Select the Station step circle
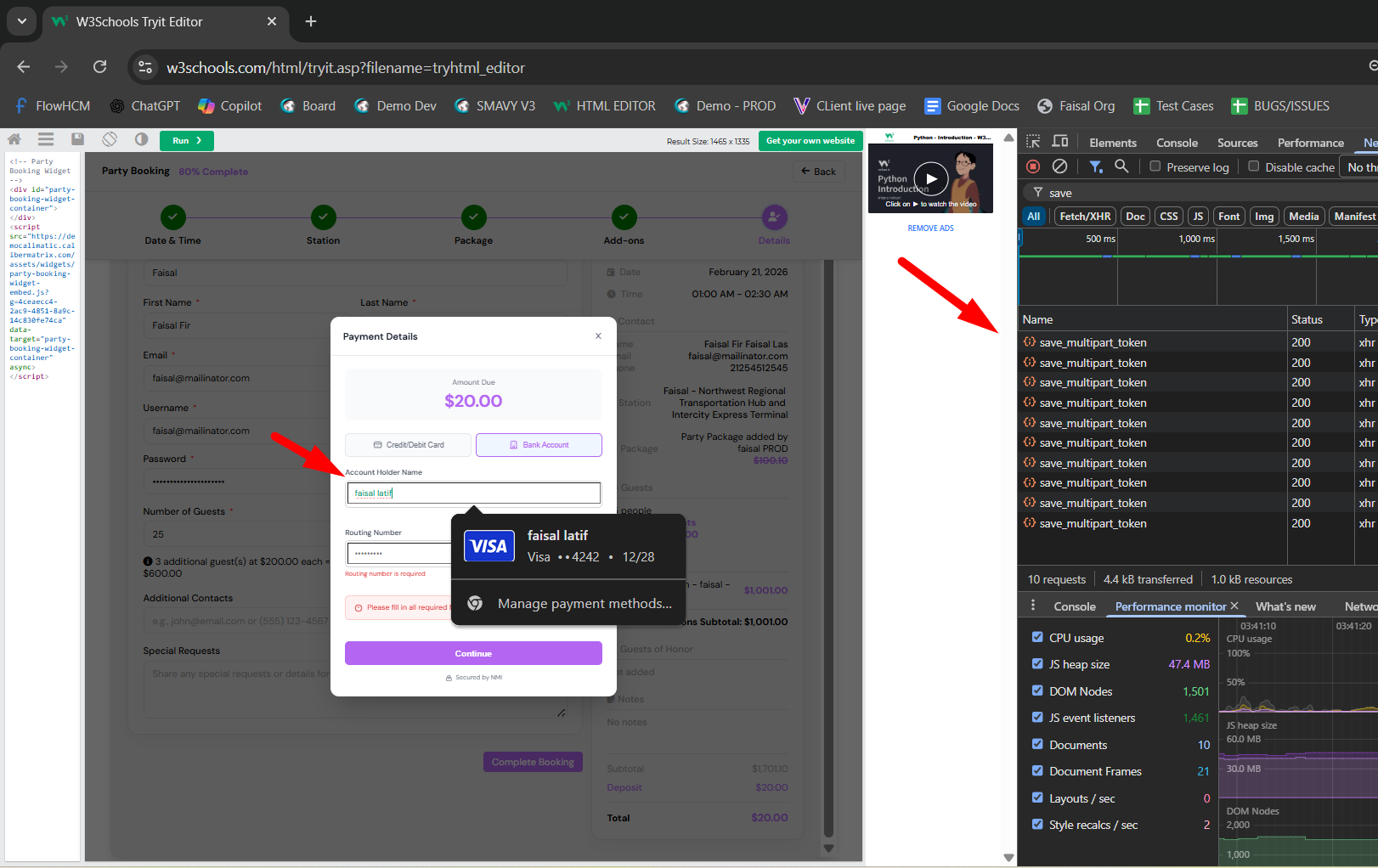This screenshot has width=1378, height=868. 323,217
